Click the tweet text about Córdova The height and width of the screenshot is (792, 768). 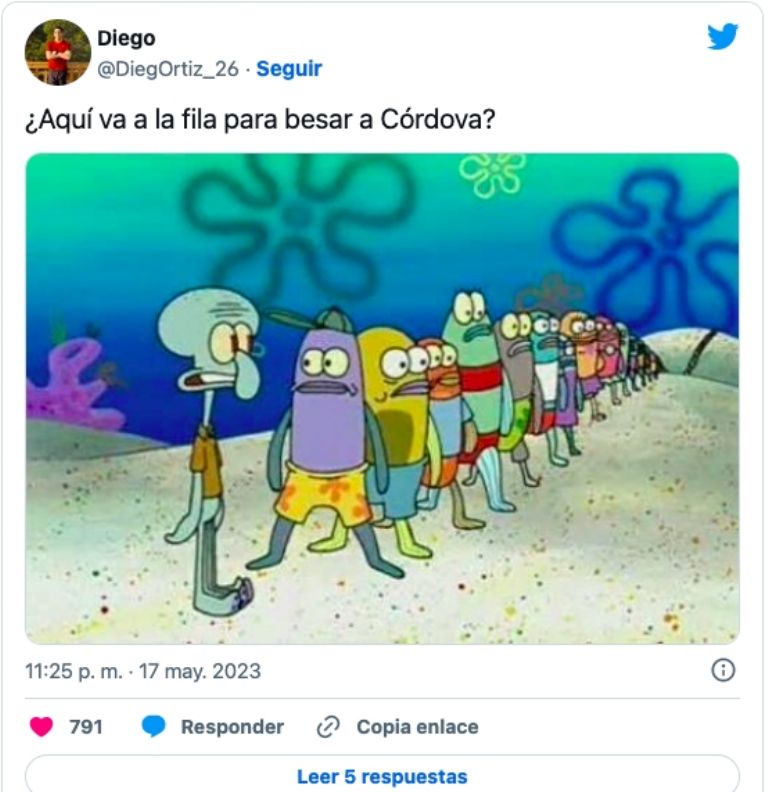260,120
